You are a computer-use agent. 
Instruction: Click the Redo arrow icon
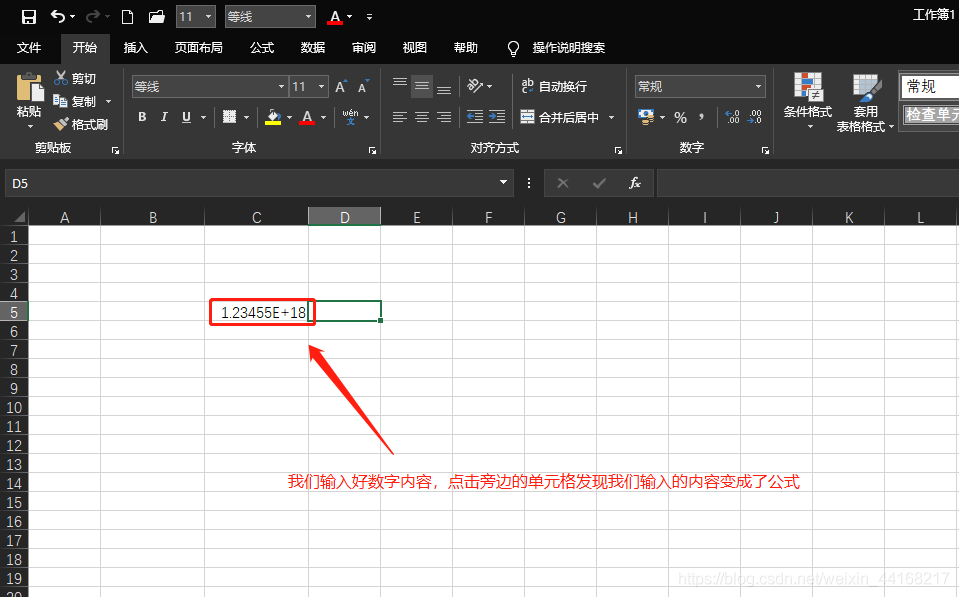pos(92,17)
